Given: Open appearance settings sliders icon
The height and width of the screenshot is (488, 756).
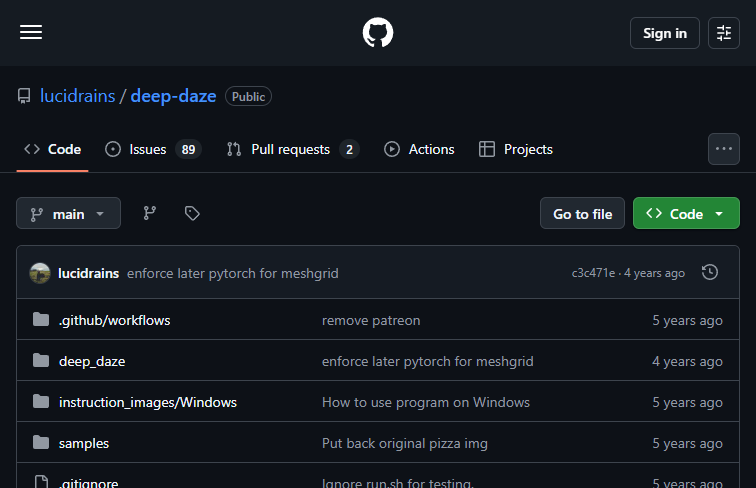Looking at the screenshot, I should point(724,33).
